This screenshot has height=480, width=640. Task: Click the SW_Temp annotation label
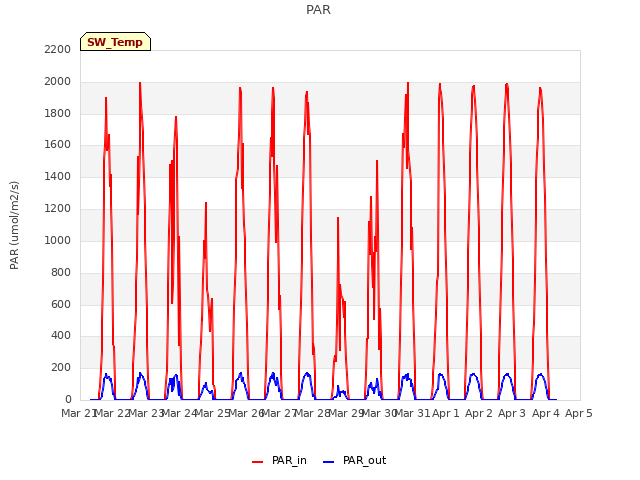pos(115,42)
